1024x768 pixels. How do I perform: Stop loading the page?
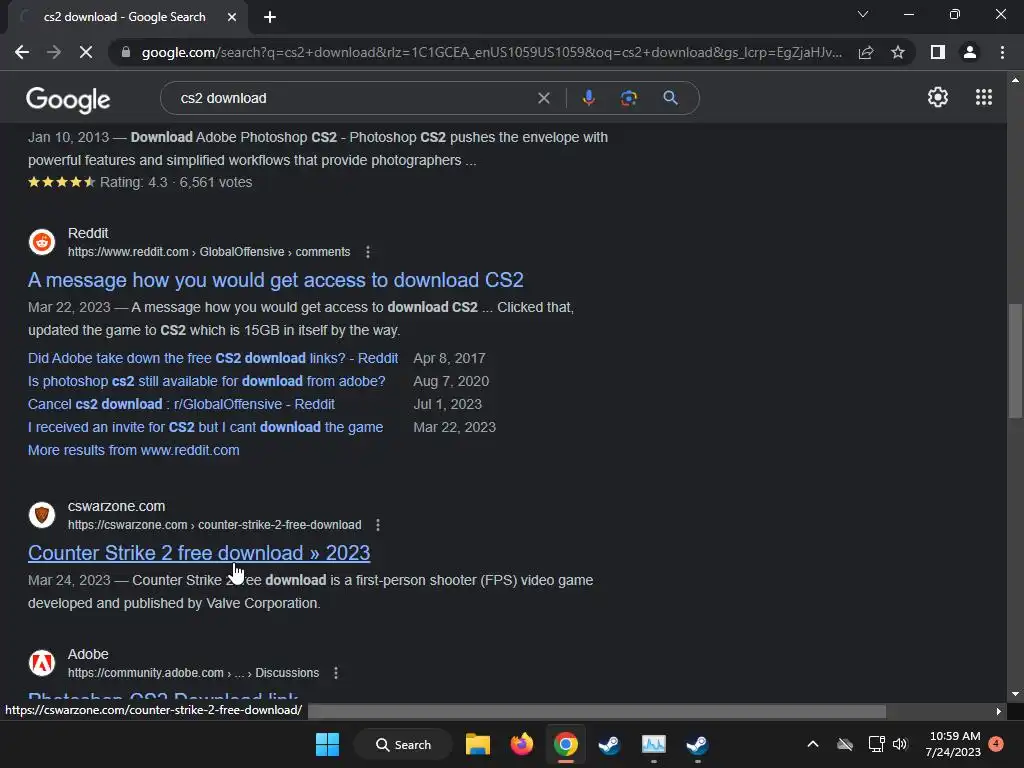pos(86,52)
